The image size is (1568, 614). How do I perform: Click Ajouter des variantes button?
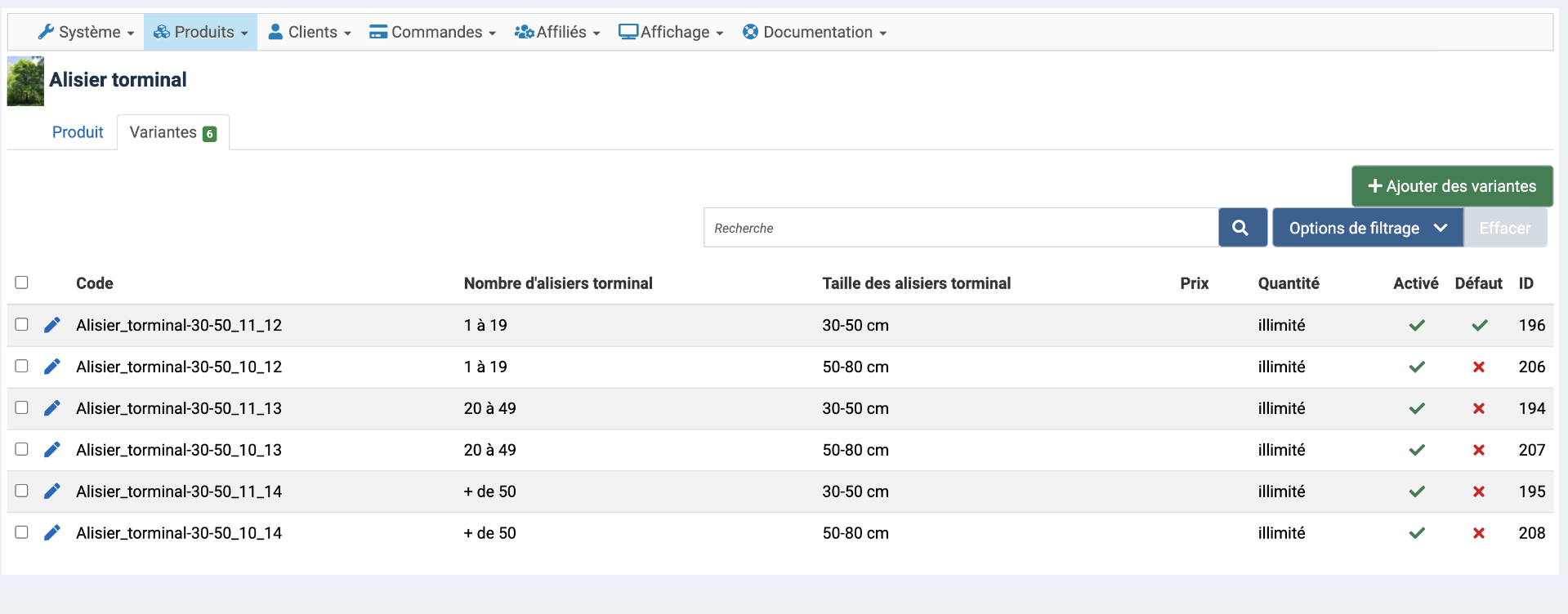point(1451,186)
